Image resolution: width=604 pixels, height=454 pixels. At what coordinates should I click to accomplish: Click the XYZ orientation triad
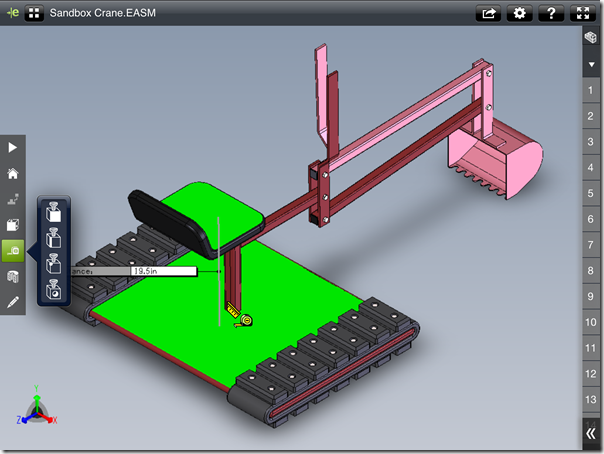[37, 407]
